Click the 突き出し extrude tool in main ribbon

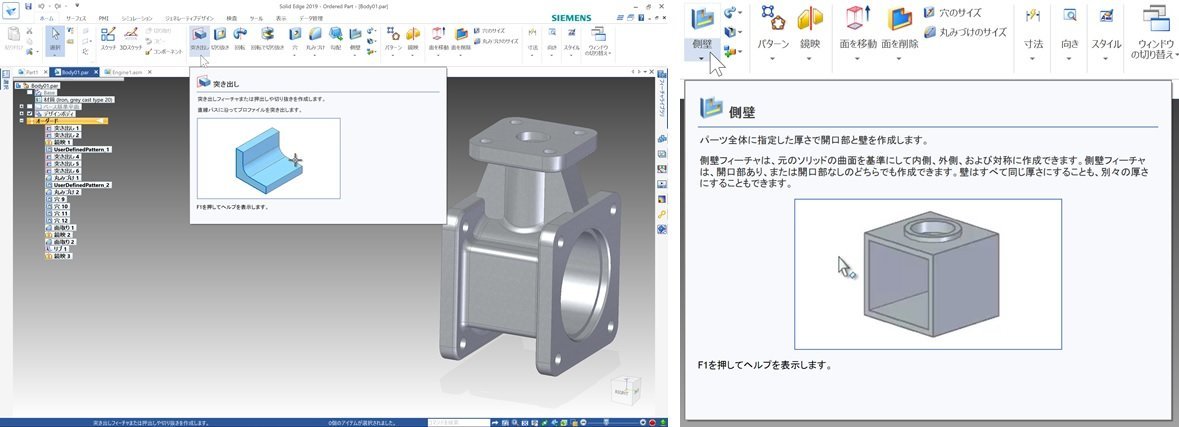tap(199, 39)
